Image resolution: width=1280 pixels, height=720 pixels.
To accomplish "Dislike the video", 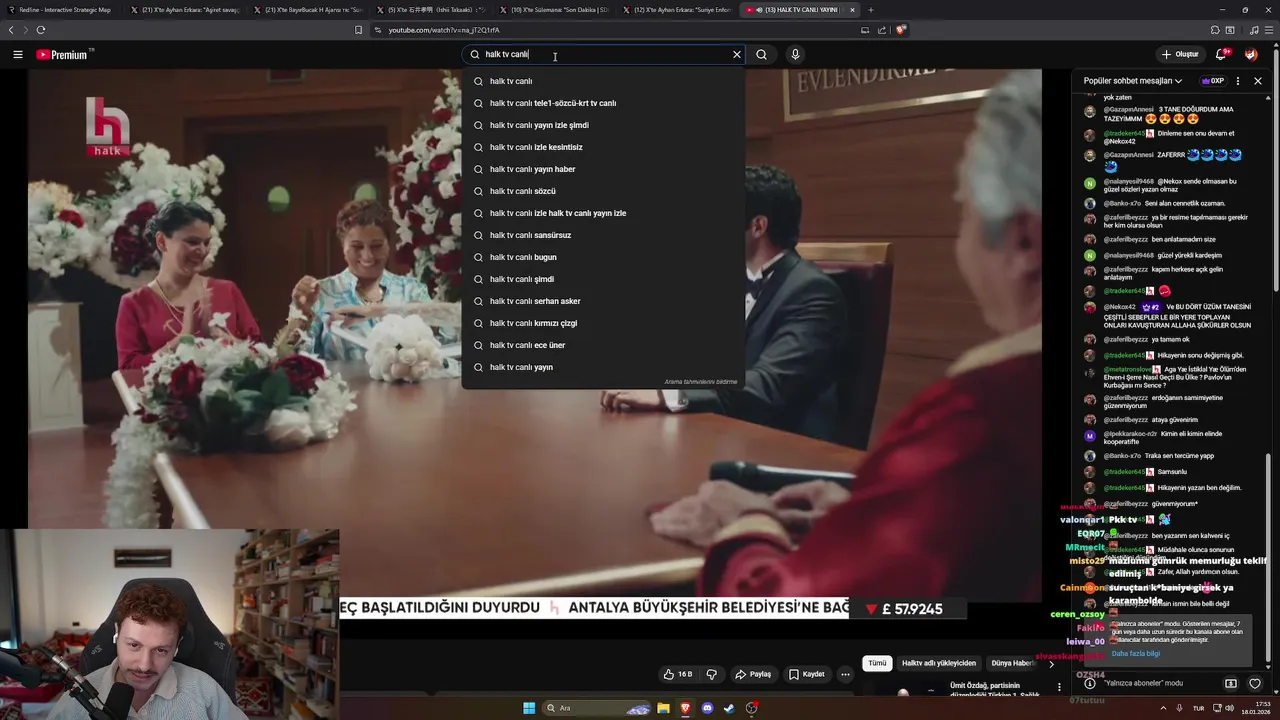I will tap(712, 674).
